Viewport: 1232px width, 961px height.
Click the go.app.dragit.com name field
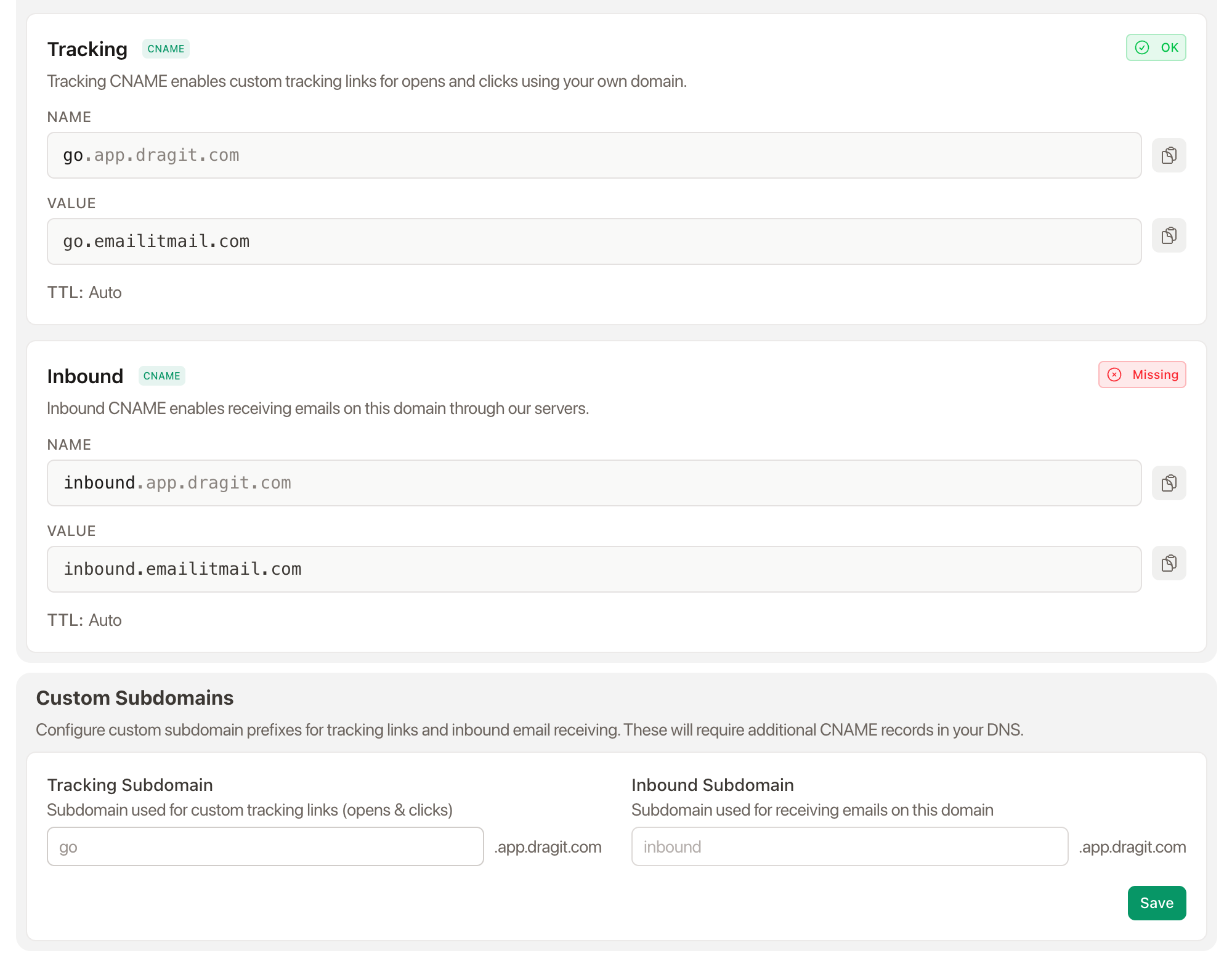[594, 155]
